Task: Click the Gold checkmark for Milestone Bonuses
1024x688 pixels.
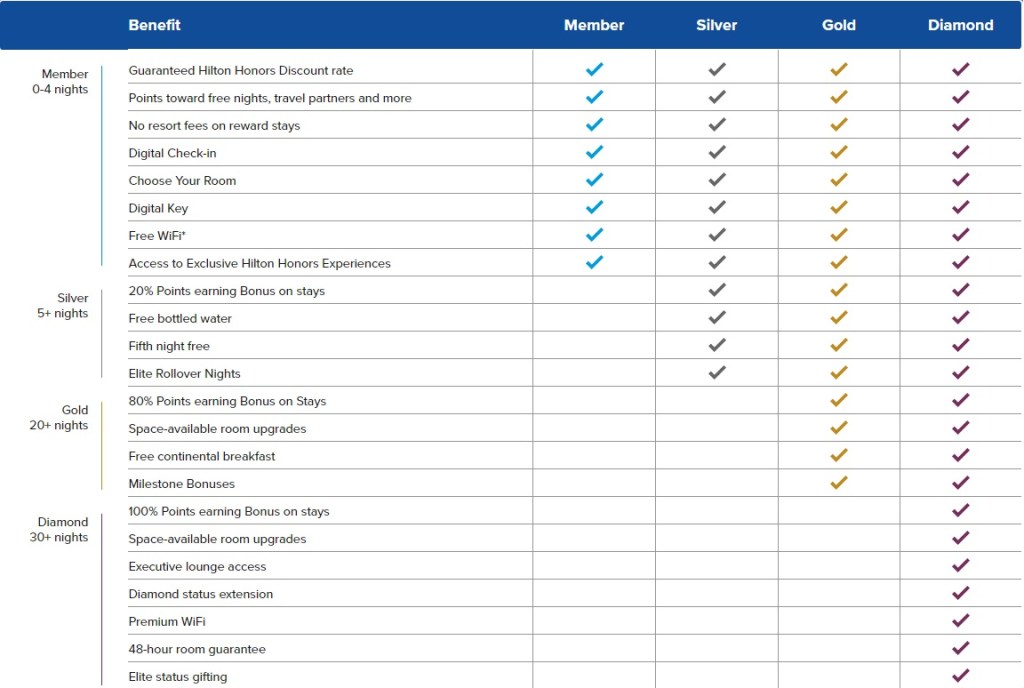Action: pos(839,483)
